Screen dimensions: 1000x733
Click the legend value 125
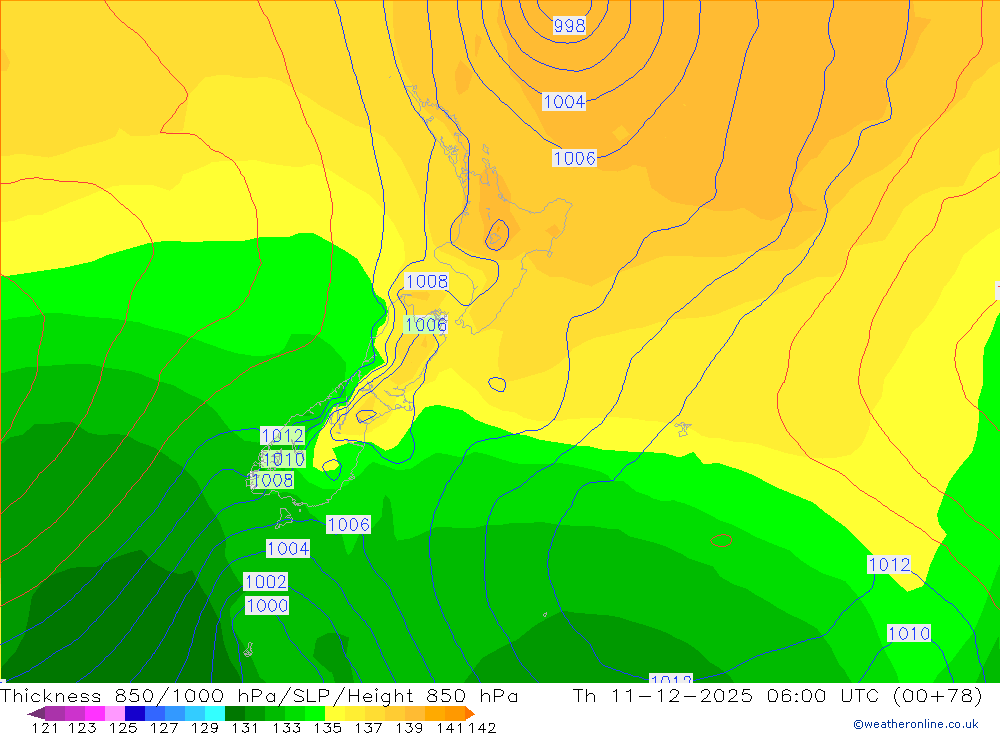tap(123, 728)
